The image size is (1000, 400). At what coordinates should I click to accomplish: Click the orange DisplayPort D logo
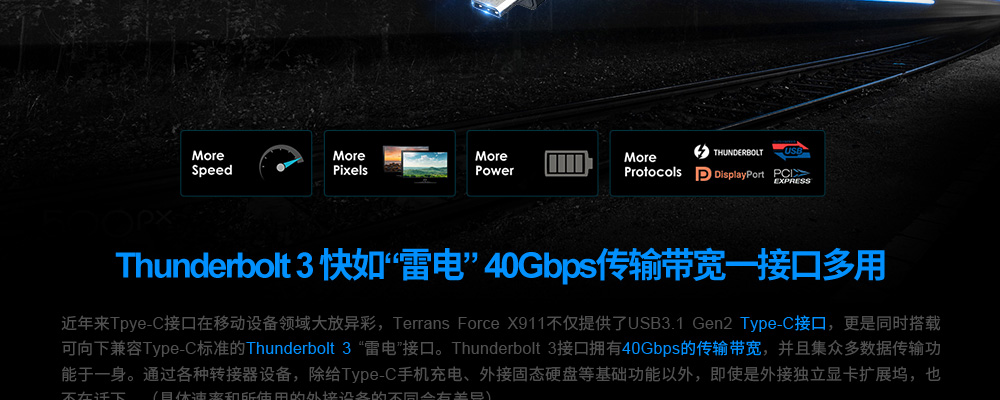click(x=703, y=174)
